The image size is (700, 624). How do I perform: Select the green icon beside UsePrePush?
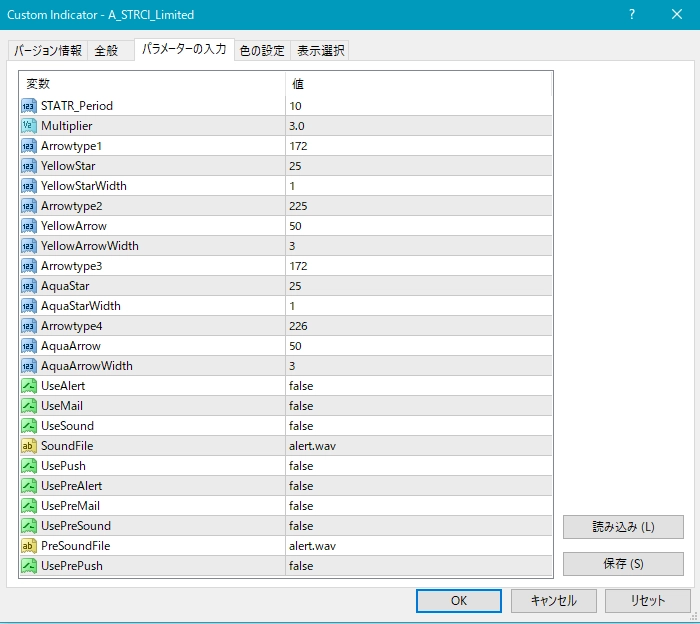tap(29, 566)
